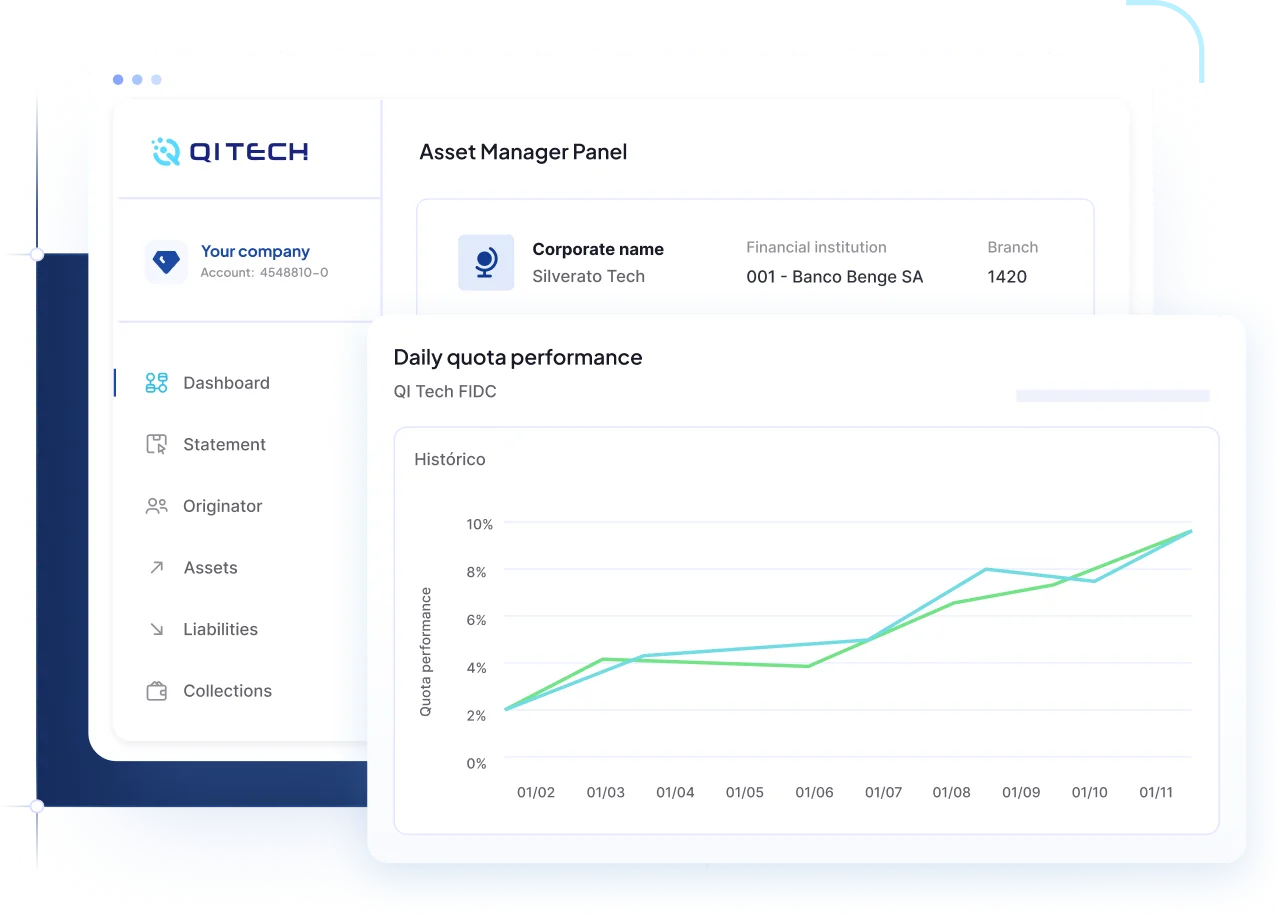Select the first pagination dot
Image resolution: width=1276 pixels, height=918 pixels.
(x=118, y=79)
